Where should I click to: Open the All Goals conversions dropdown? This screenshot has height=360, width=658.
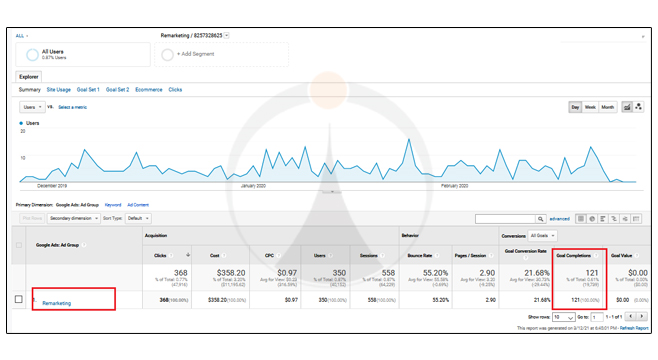(542, 236)
